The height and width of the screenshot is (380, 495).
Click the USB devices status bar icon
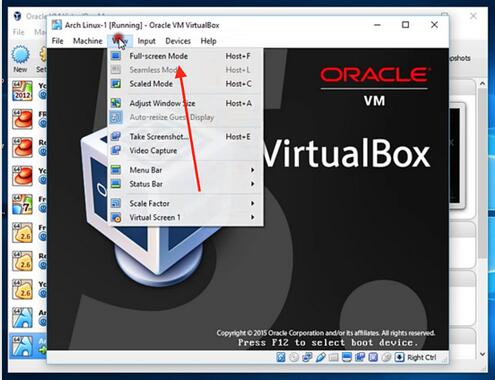(x=320, y=357)
